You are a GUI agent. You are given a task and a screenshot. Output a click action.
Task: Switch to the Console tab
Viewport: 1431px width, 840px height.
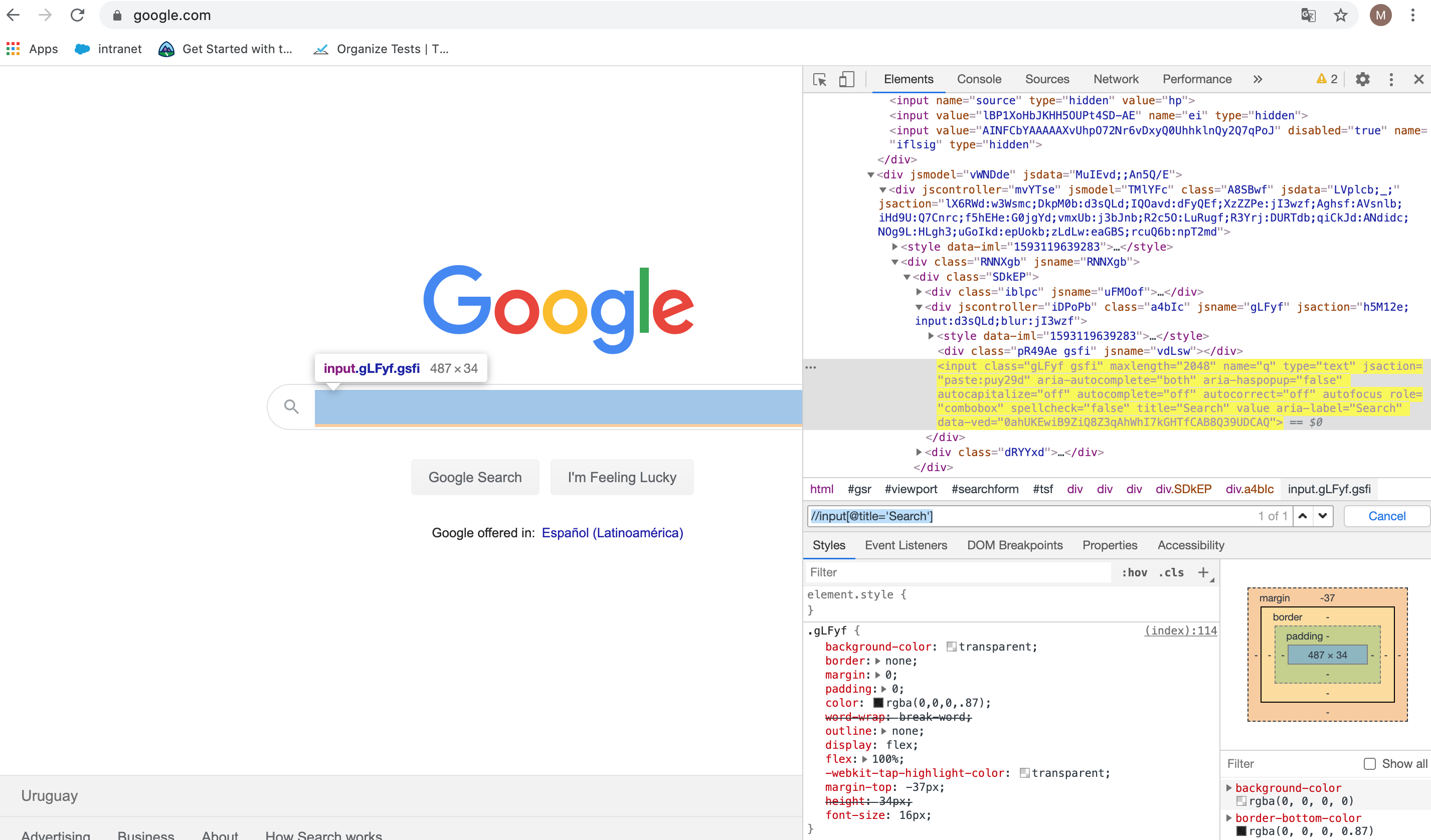pos(979,80)
